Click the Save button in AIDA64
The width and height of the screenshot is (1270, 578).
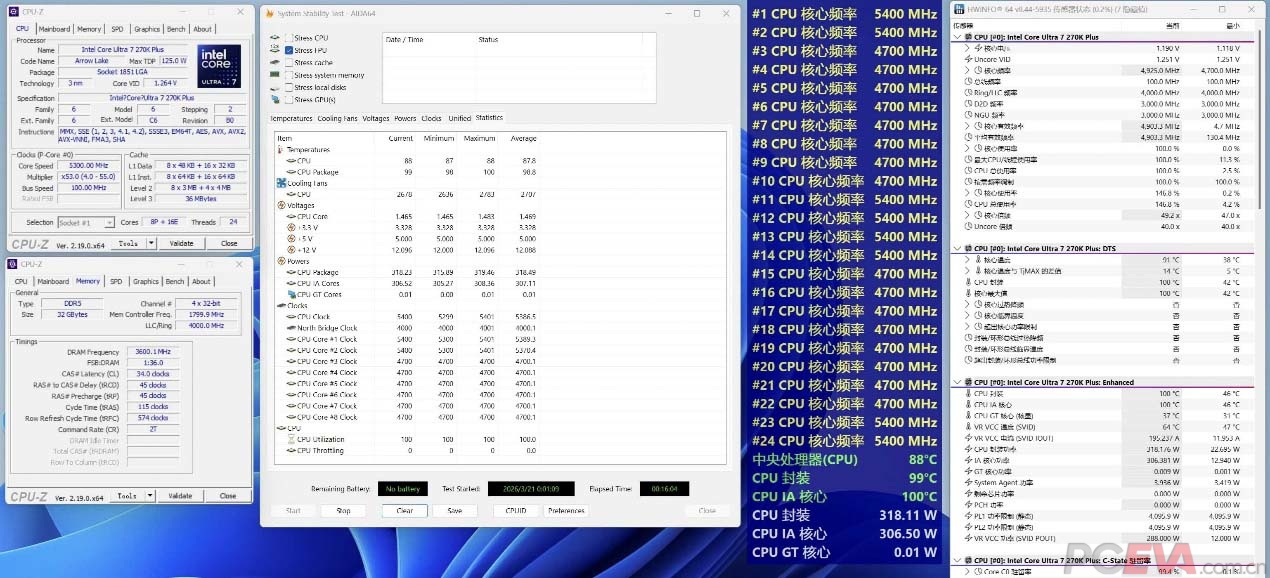click(x=455, y=510)
